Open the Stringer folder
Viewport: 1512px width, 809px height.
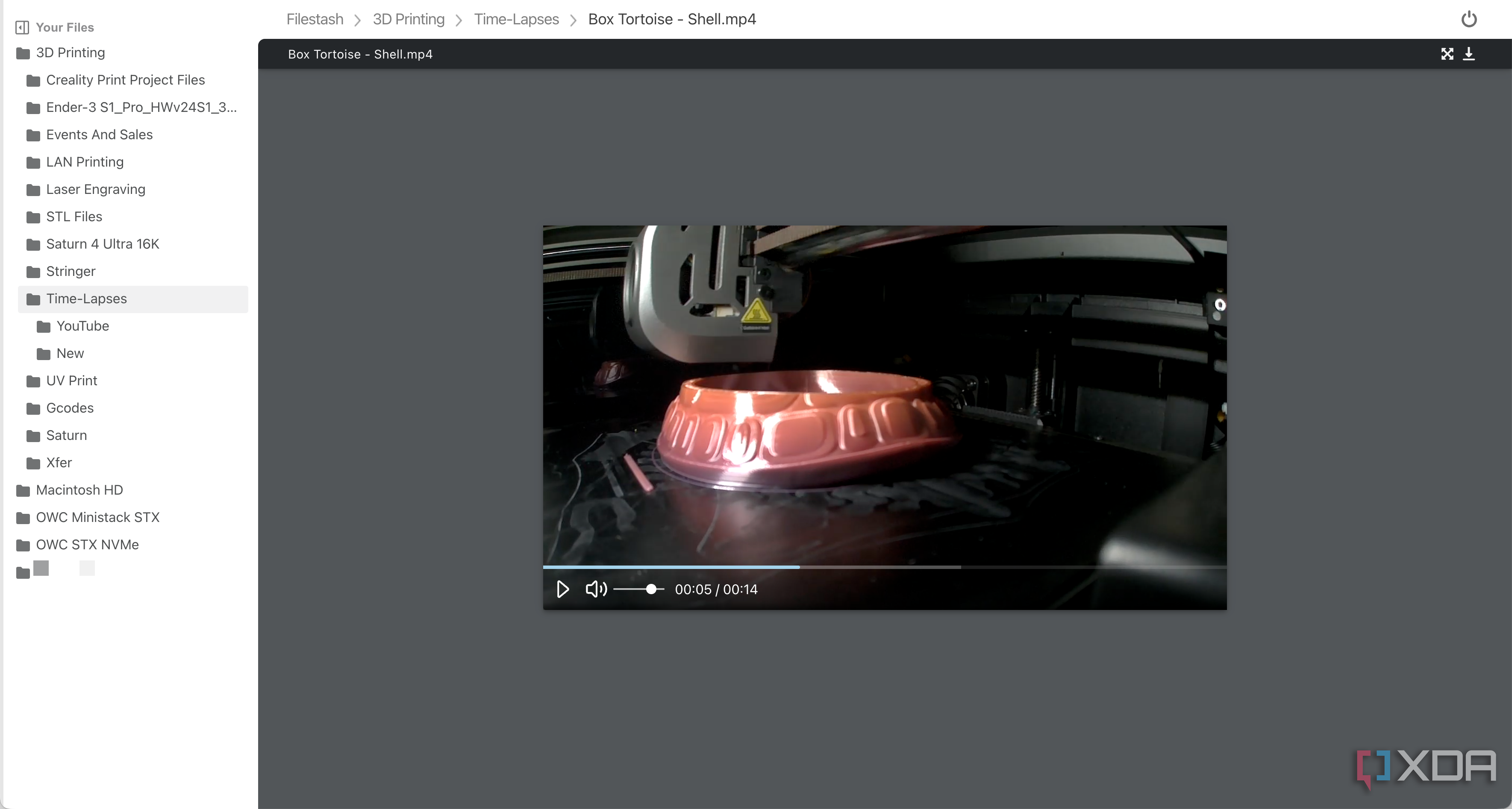tap(71, 271)
